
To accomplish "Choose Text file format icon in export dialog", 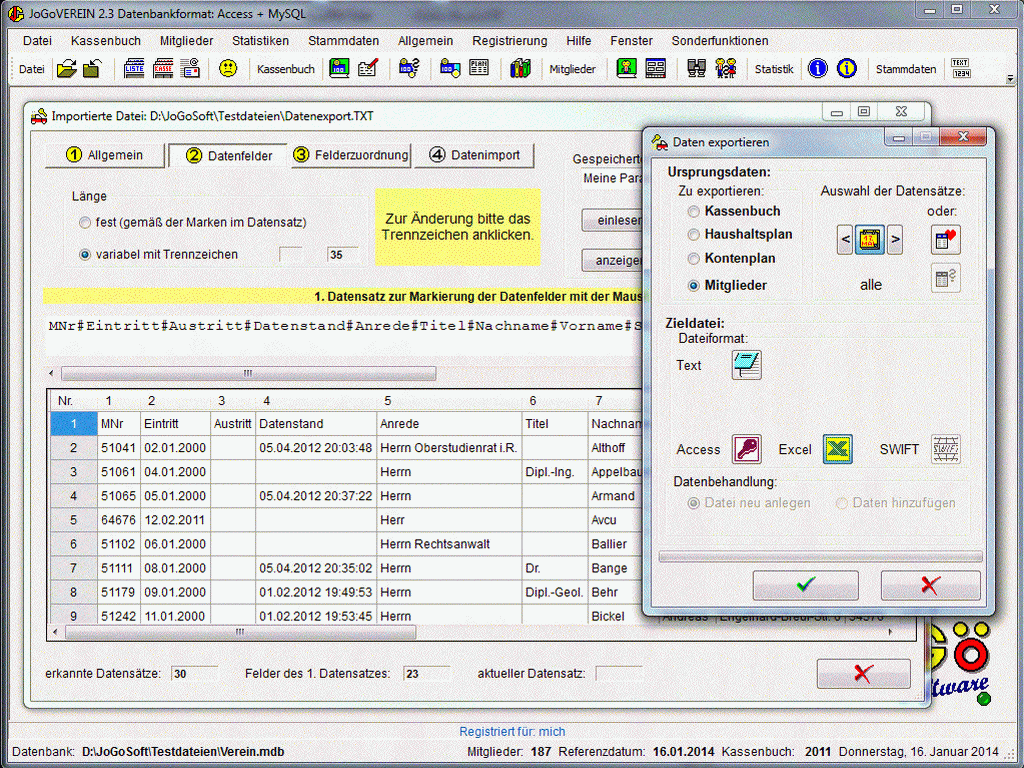I will (x=746, y=365).
